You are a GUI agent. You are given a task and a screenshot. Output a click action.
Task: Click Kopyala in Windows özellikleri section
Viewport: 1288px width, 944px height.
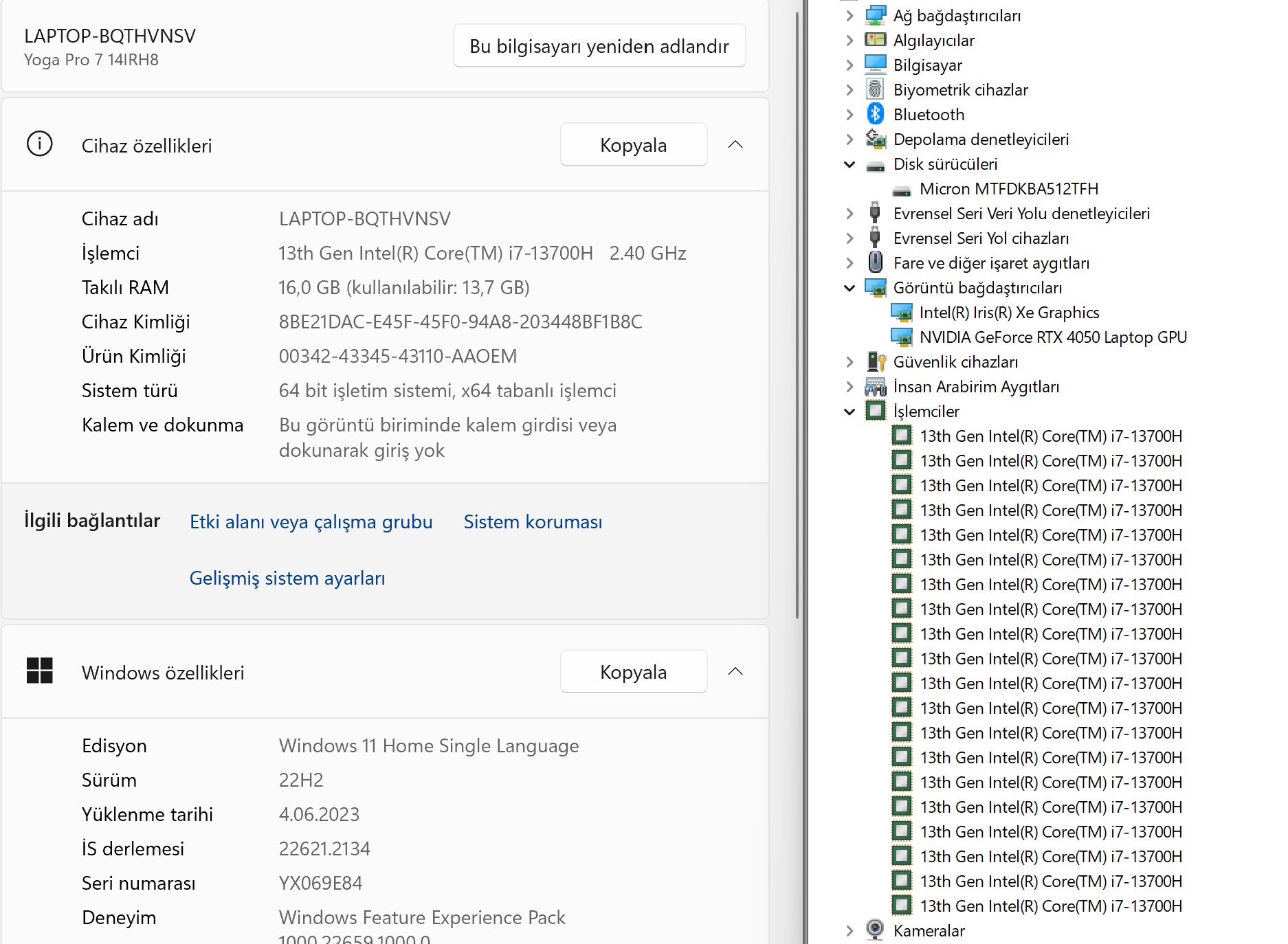pos(634,671)
